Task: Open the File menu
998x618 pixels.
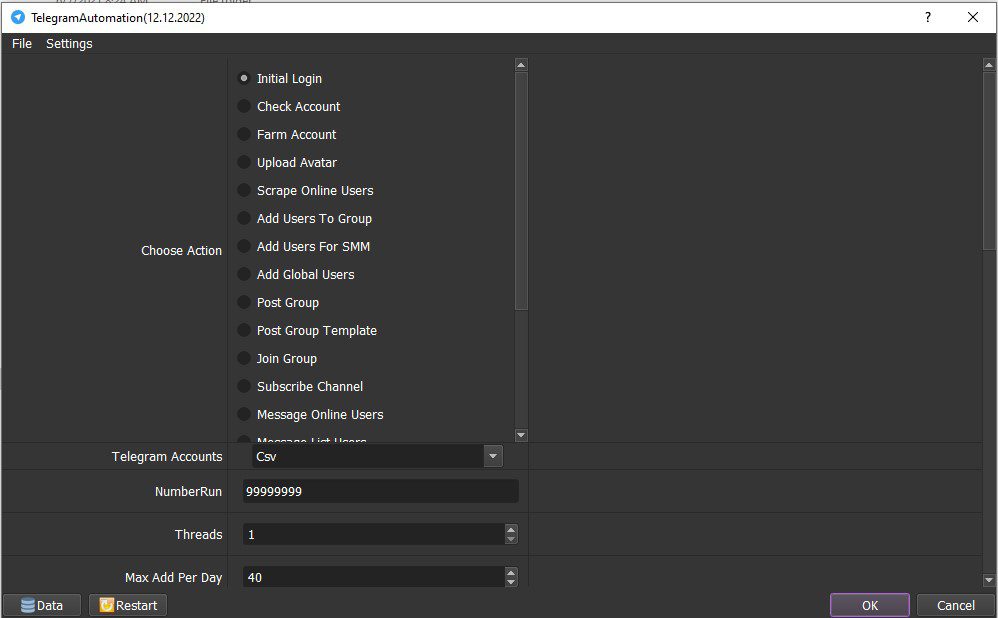Action: [x=22, y=43]
